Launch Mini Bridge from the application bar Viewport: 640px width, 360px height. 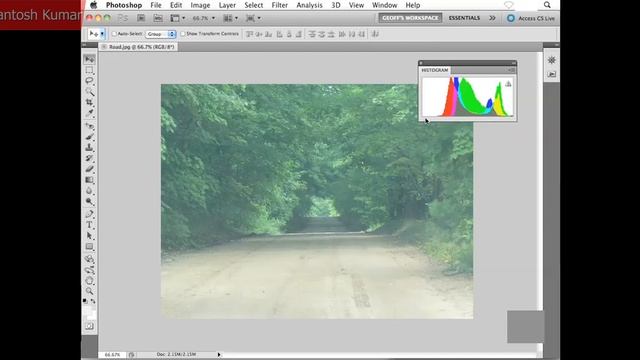[x=158, y=18]
